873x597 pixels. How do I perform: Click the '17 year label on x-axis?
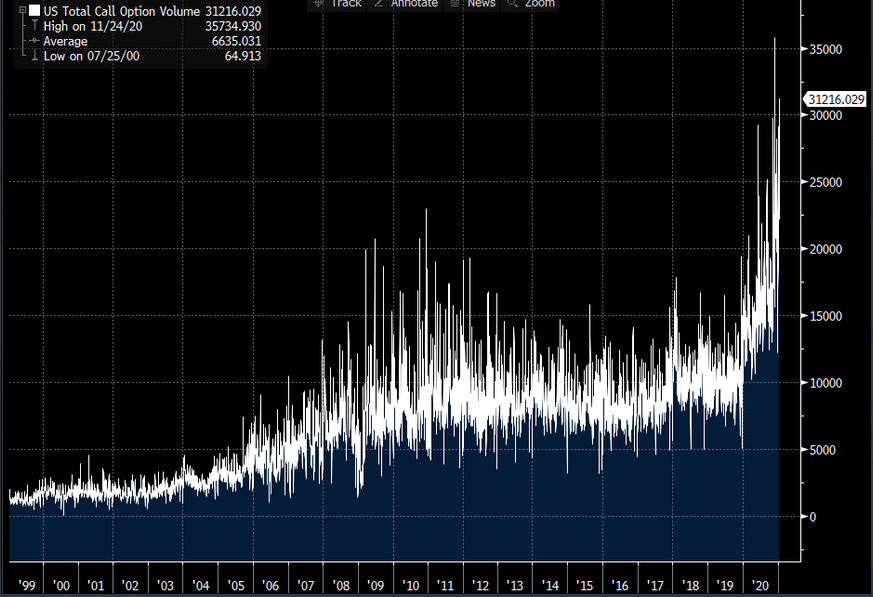(x=655, y=586)
